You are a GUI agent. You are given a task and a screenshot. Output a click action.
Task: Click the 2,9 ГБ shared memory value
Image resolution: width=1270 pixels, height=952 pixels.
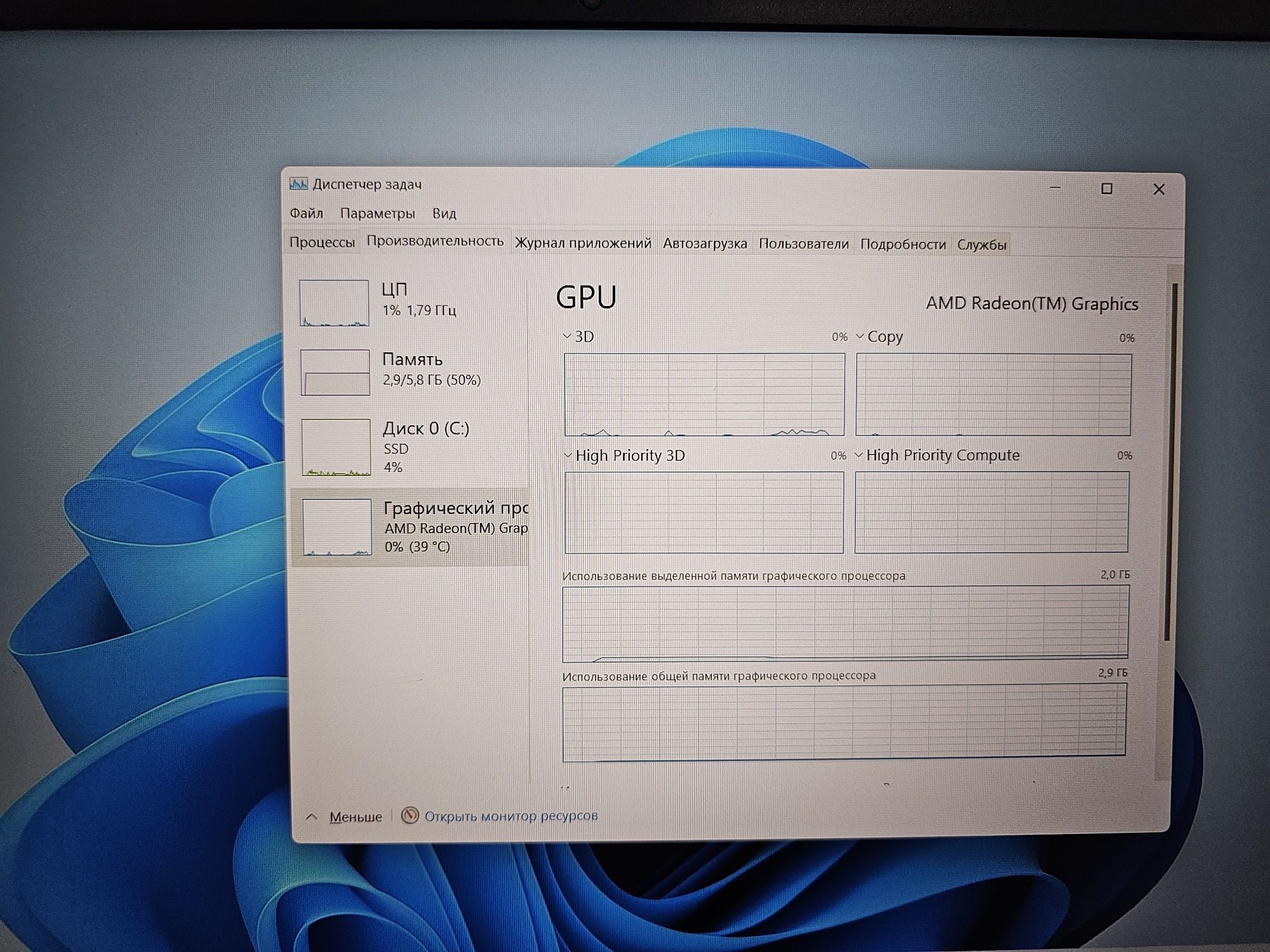1113,673
